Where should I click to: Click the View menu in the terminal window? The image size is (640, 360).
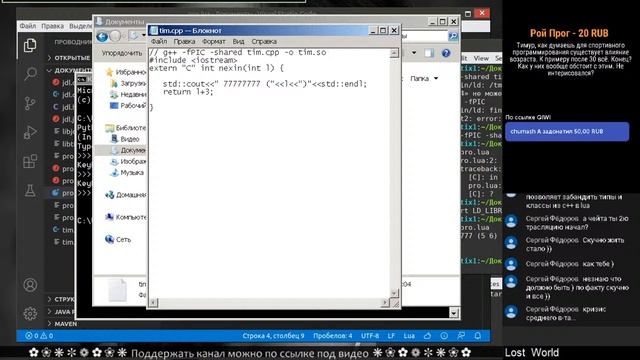(481, 58)
